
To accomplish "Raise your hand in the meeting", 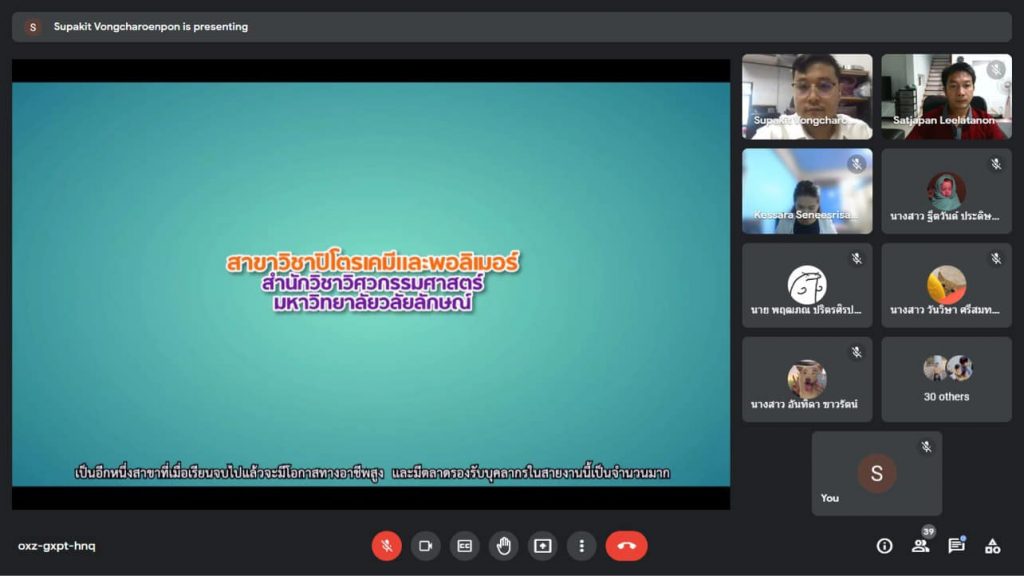I will 503,545.
